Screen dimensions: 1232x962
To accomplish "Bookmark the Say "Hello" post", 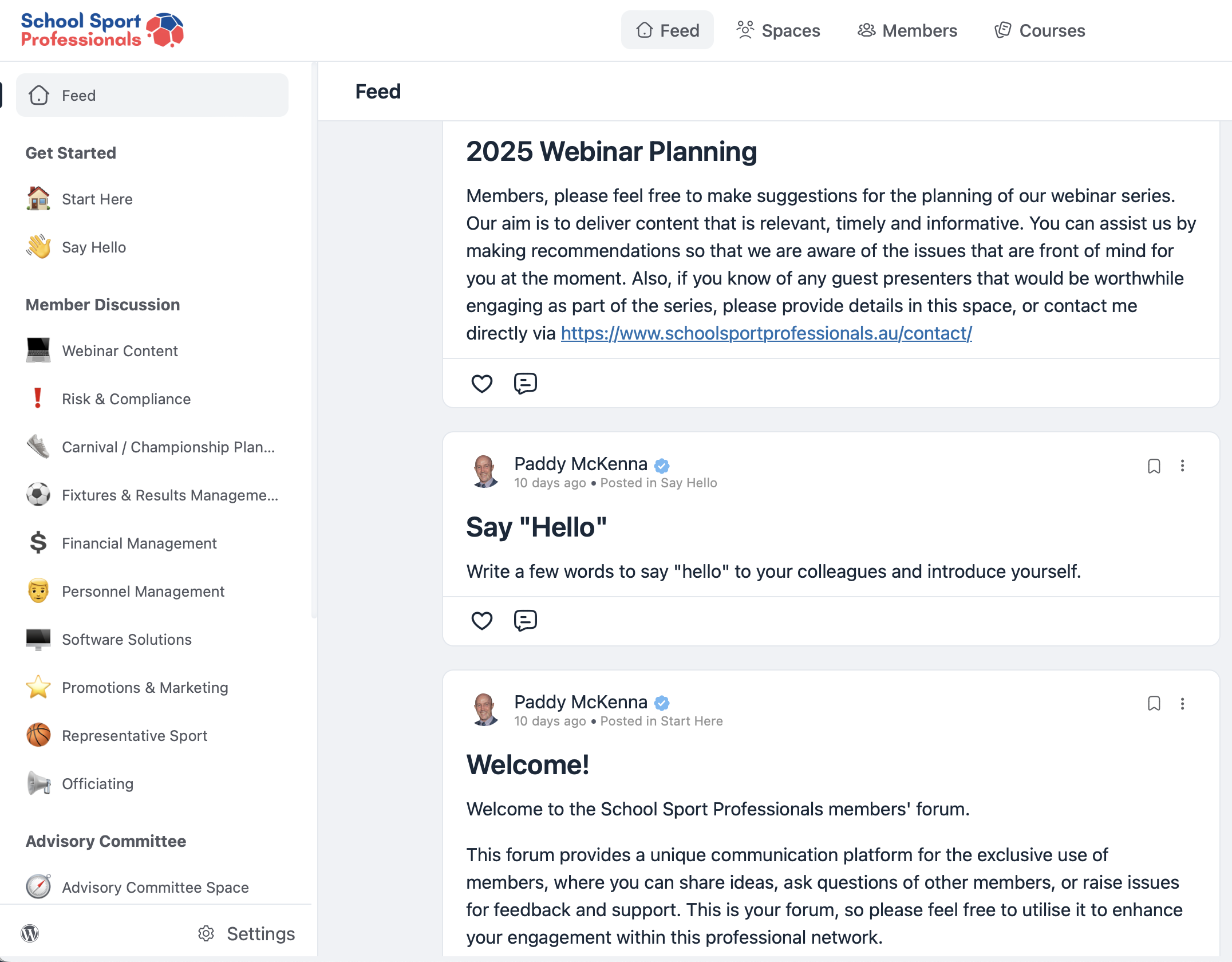I will [x=1154, y=466].
